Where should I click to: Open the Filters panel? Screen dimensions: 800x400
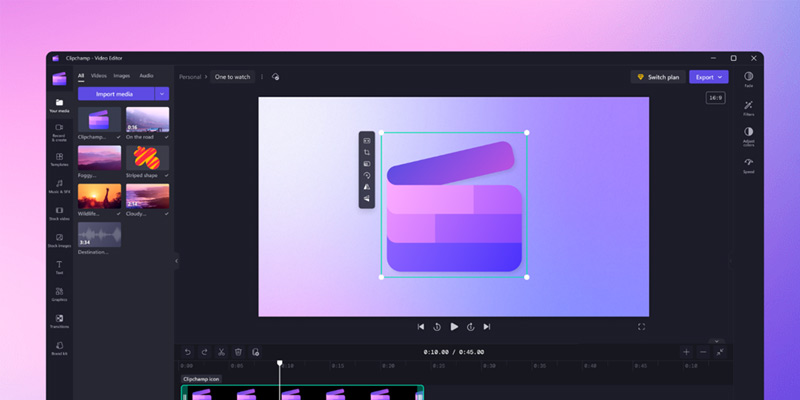pos(748,108)
